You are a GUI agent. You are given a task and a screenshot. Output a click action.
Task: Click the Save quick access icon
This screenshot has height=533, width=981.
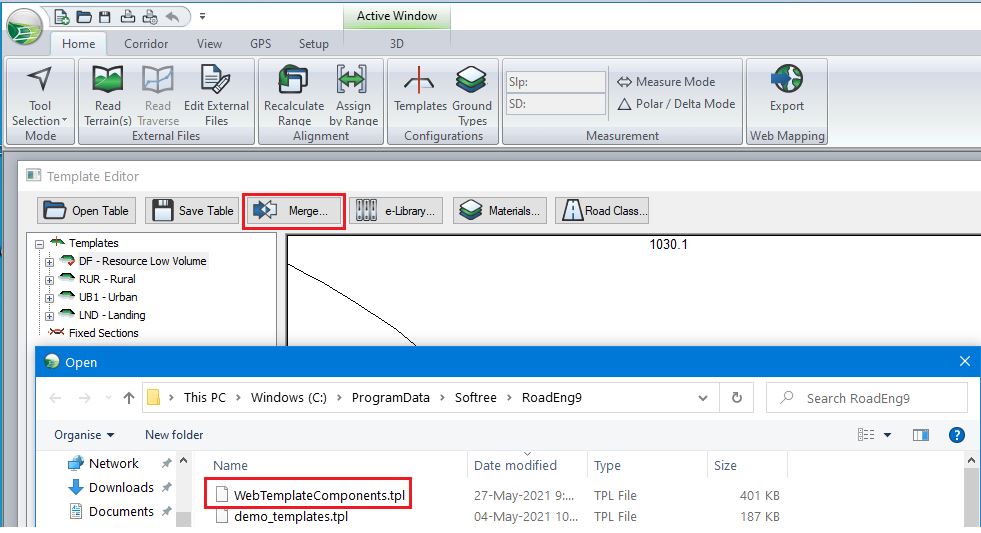pos(104,17)
